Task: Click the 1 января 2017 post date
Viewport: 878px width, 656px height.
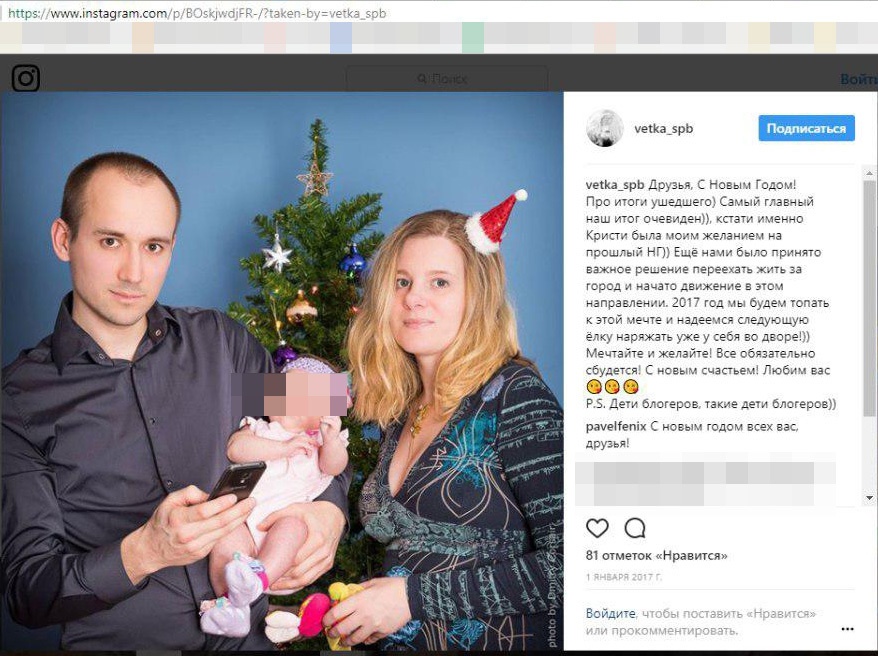Action: pyautogui.click(x=624, y=577)
